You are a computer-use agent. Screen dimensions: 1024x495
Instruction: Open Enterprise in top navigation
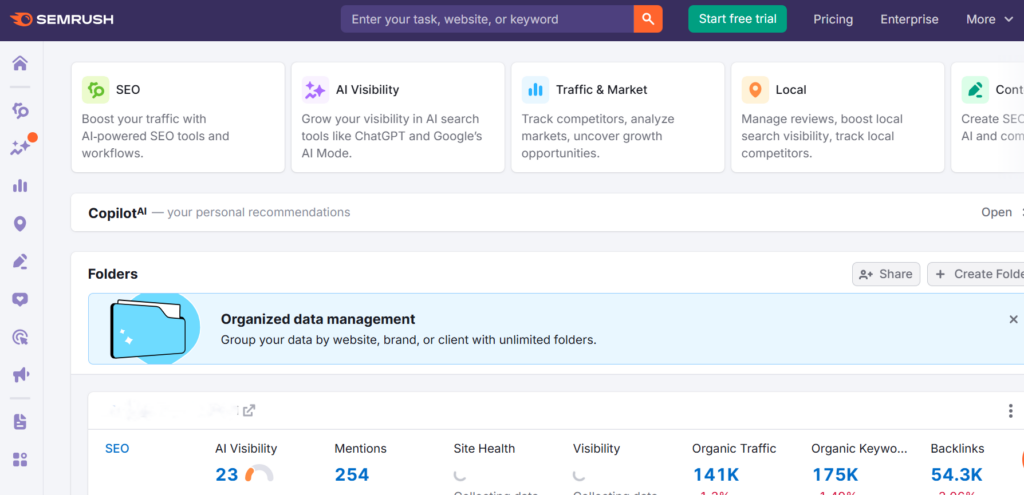pyautogui.click(x=909, y=20)
